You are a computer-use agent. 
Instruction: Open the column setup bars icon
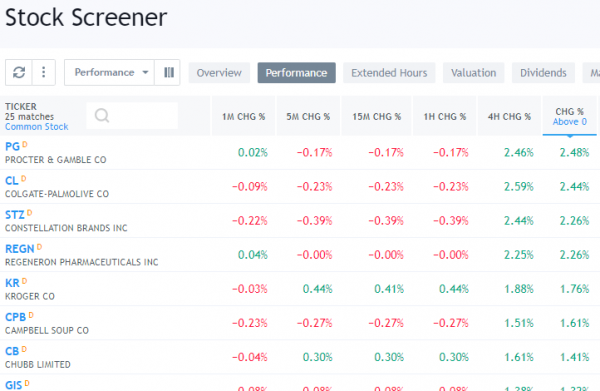(x=168, y=72)
